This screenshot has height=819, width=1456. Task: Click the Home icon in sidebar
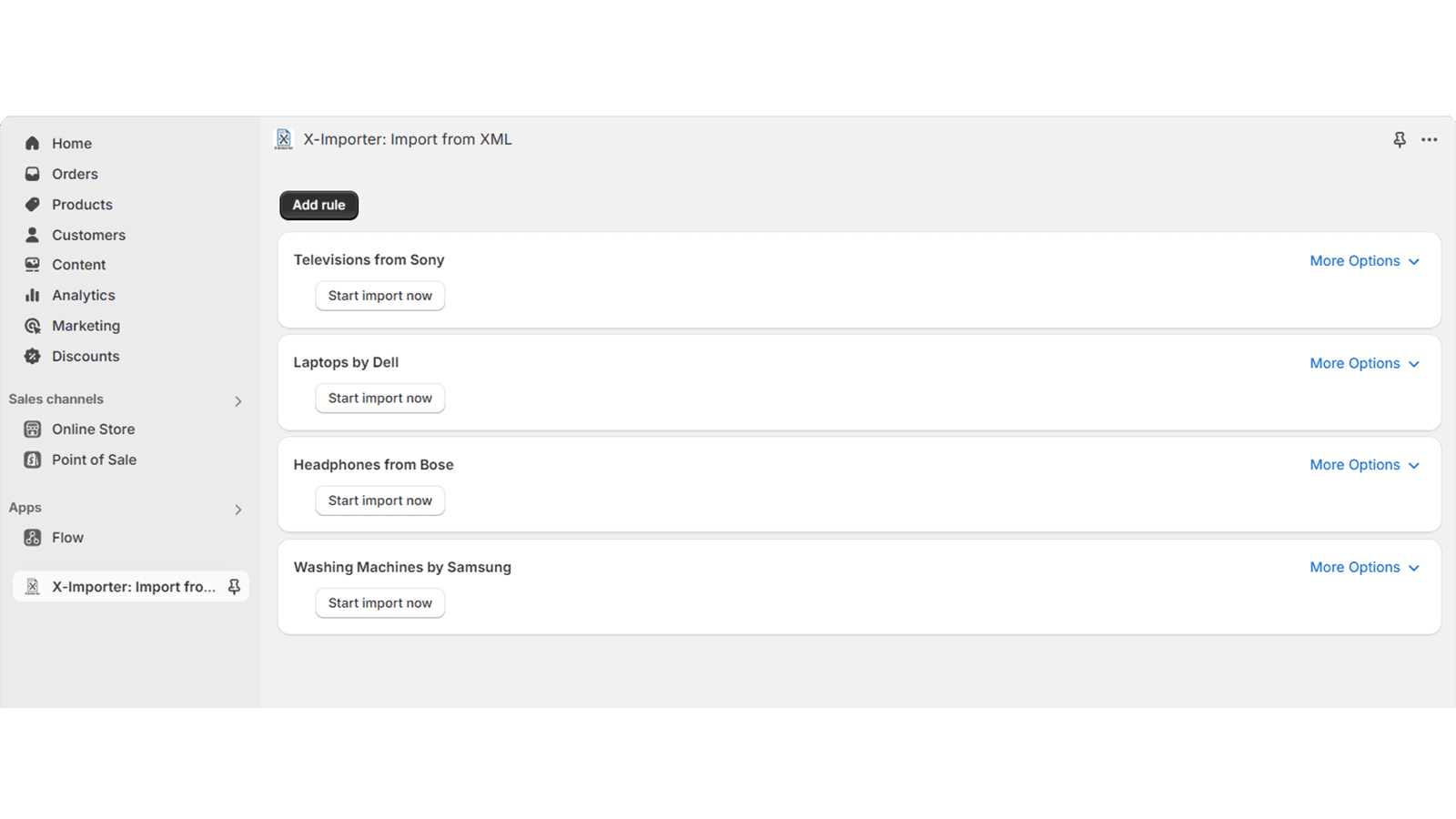(33, 143)
